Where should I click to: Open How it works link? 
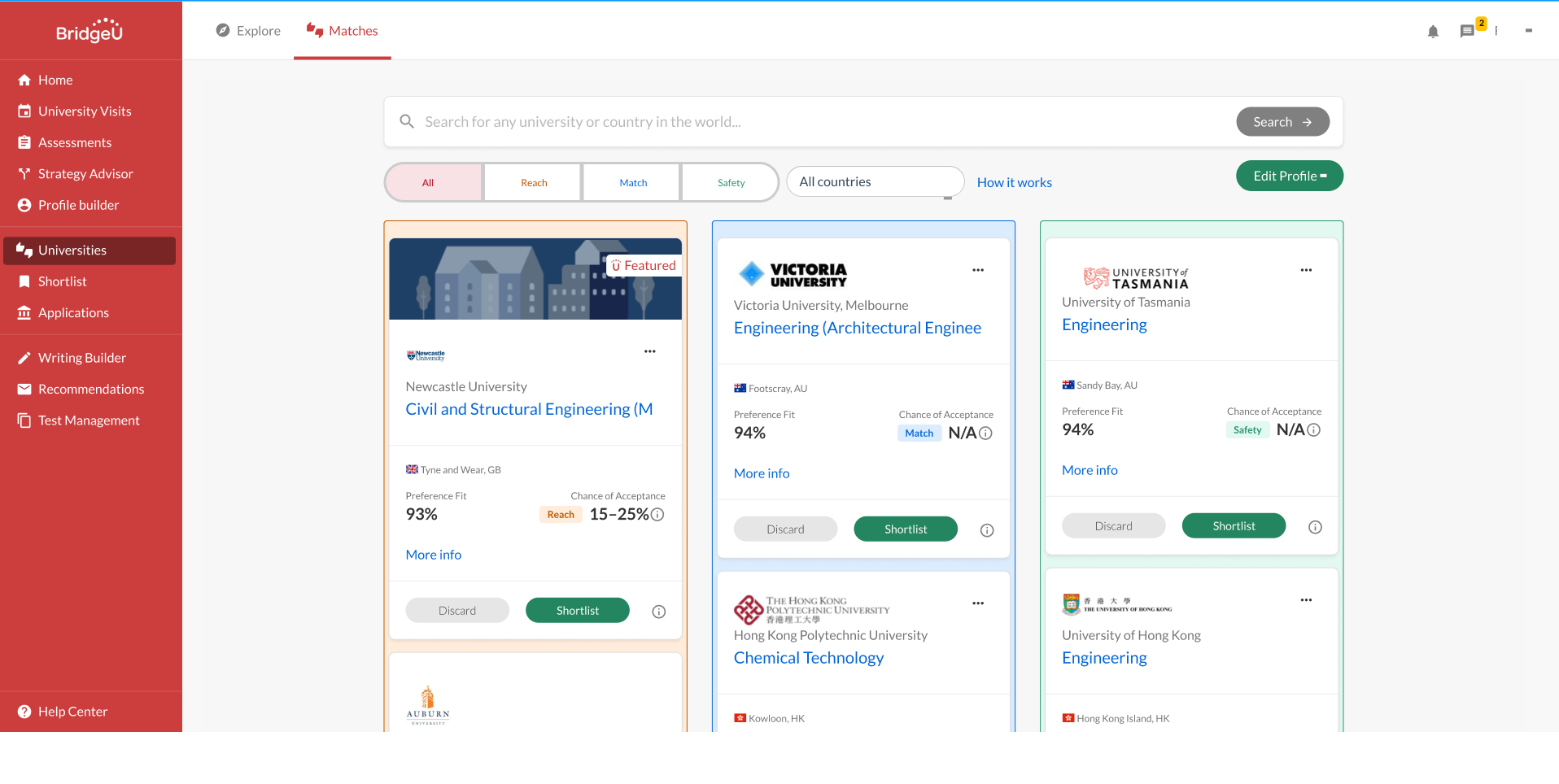1014,182
